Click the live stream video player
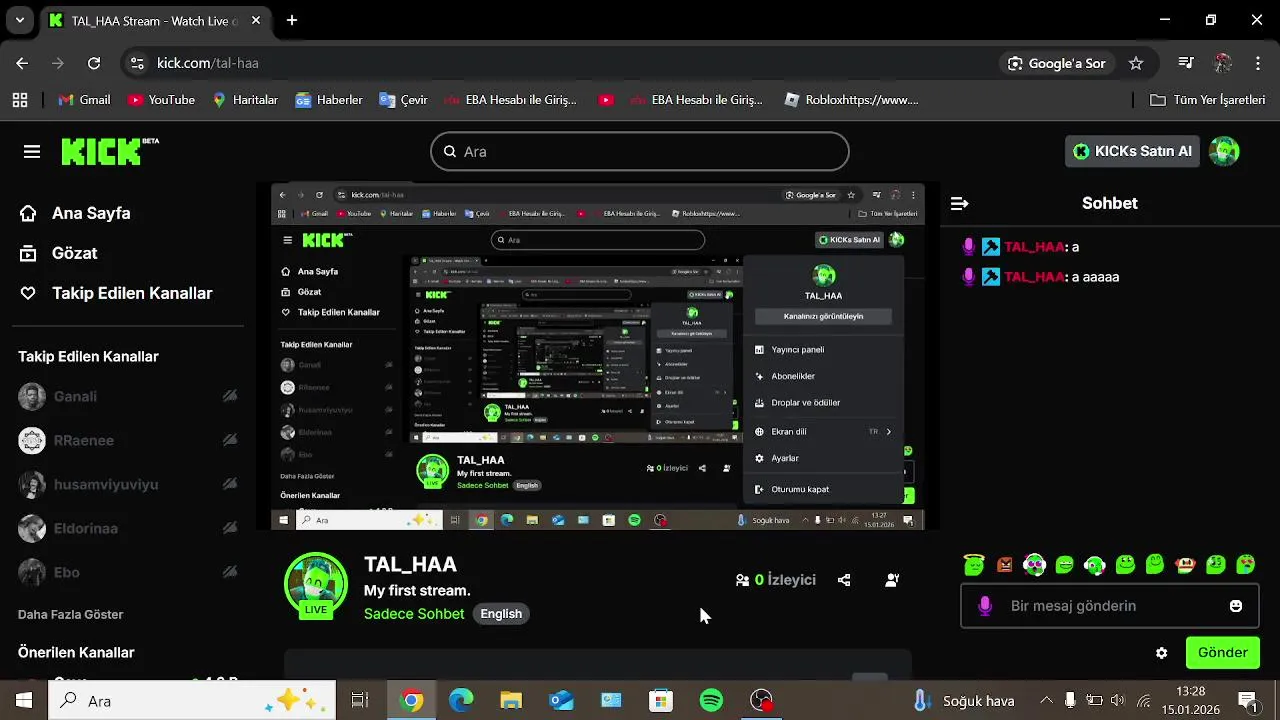This screenshot has height=720, width=1280. click(598, 356)
